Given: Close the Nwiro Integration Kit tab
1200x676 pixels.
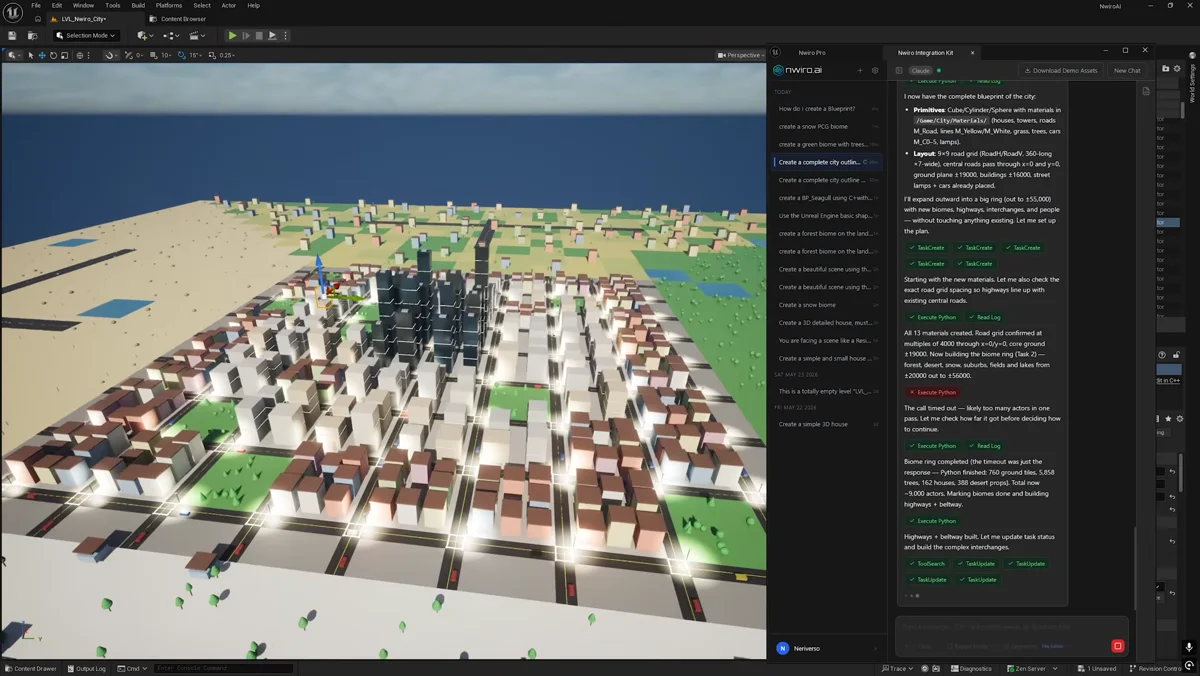Looking at the screenshot, I should pos(972,52).
